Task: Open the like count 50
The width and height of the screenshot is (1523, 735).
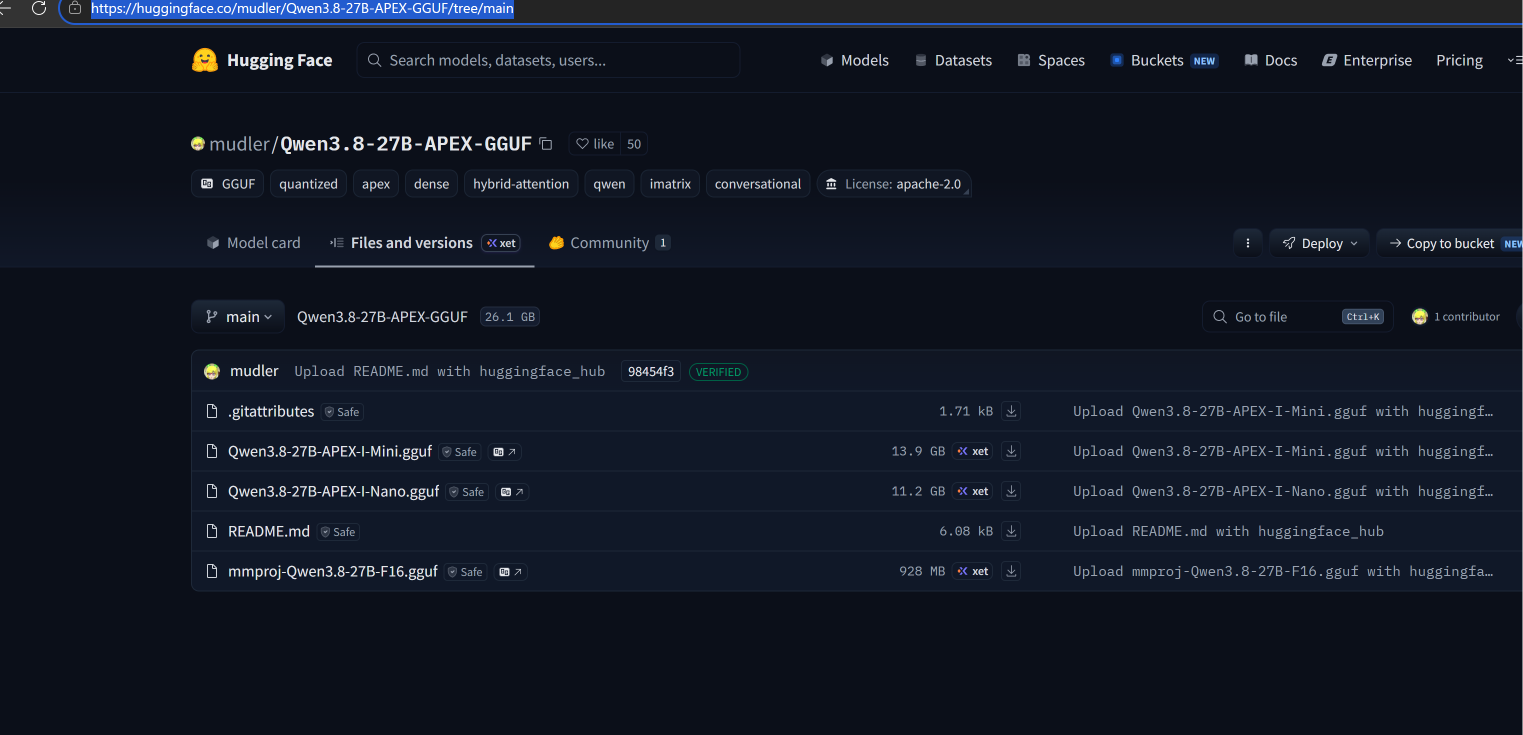Action: pyautogui.click(x=634, y=144)
